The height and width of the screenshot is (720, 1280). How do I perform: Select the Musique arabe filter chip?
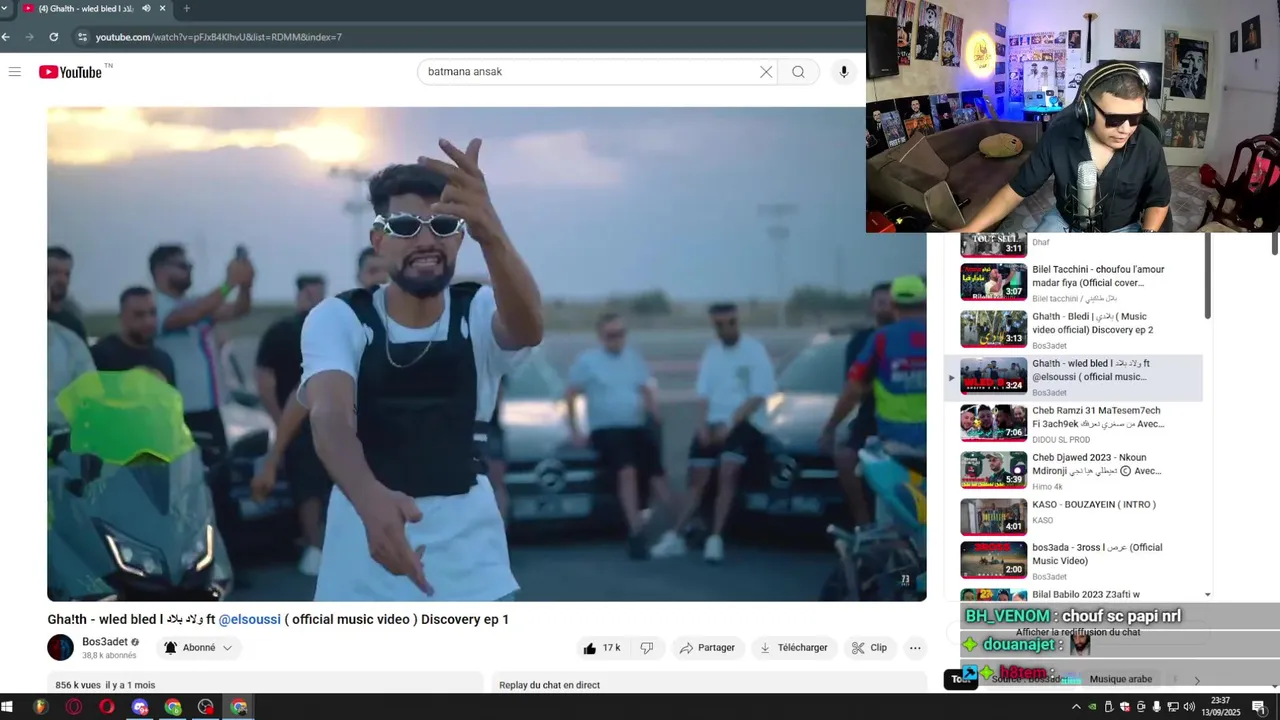[1121, 679]
